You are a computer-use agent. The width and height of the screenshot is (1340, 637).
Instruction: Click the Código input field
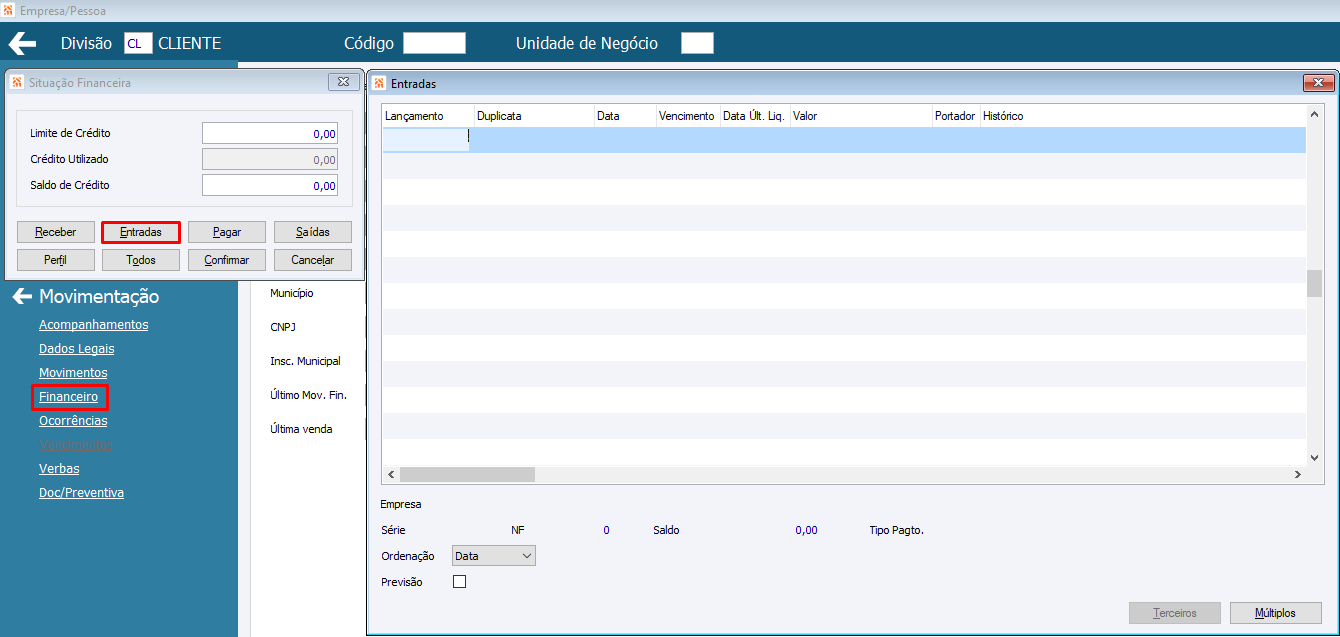(434, 43)
